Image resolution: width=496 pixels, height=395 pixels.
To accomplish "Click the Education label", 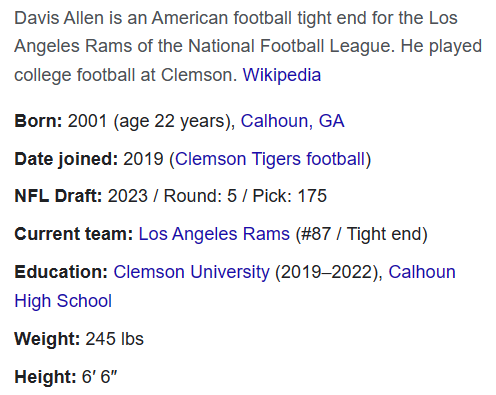I will (61, 272).
